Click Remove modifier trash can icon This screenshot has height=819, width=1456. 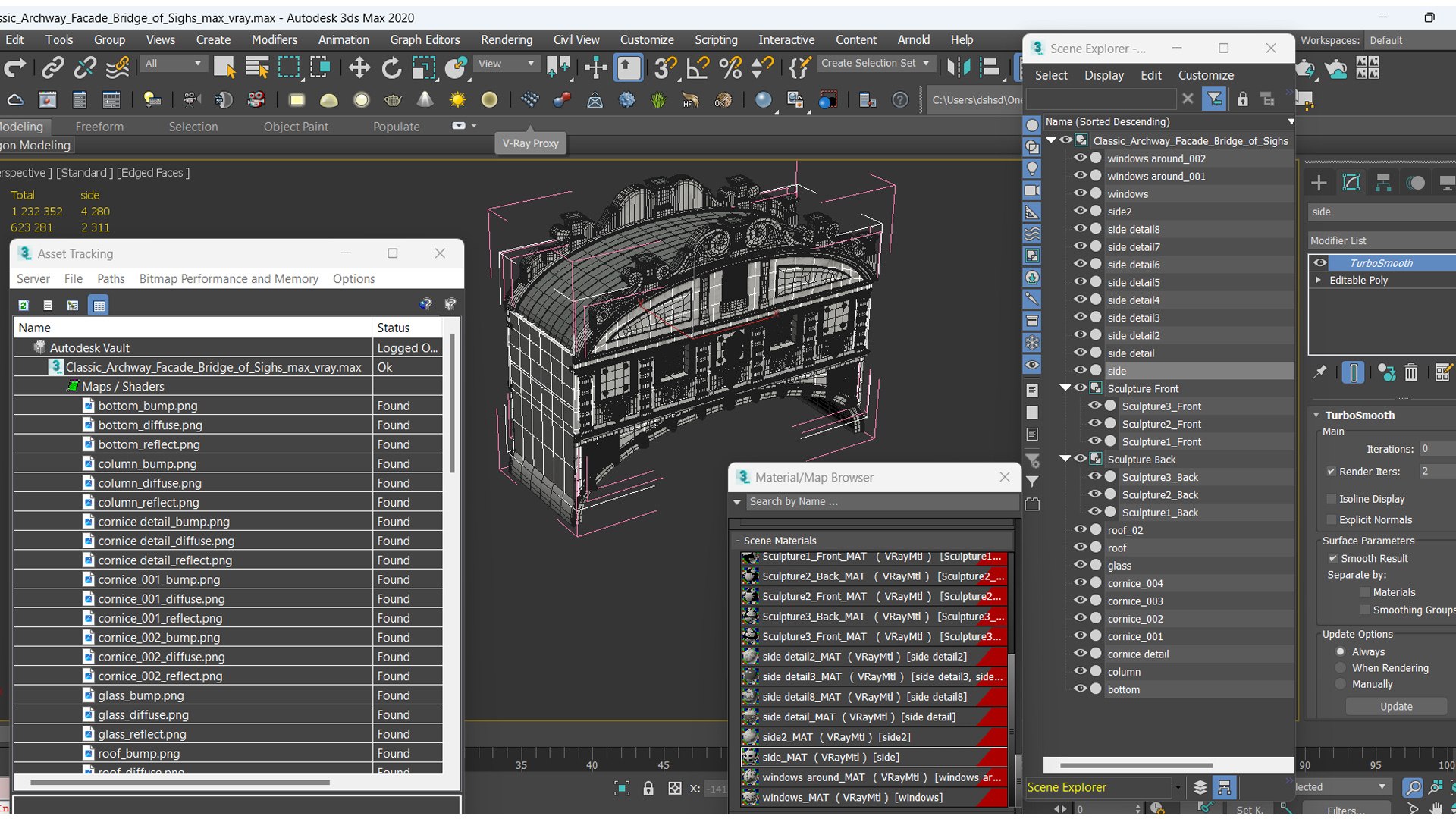pos(1410,372)
